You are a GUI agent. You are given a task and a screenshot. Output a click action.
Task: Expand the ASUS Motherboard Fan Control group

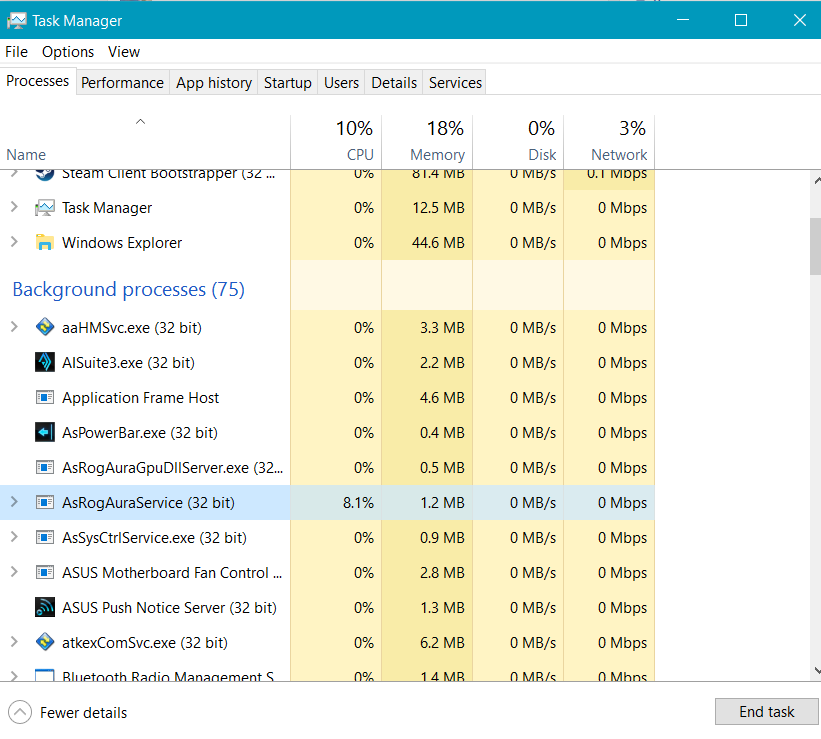[x=14, y=572]
